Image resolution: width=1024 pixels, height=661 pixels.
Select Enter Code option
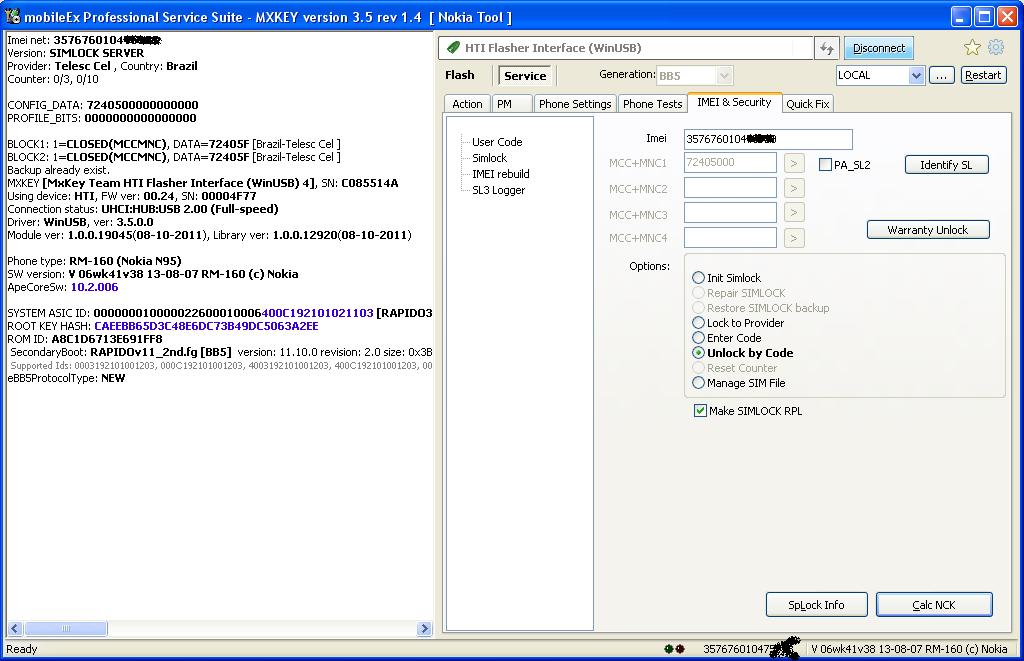[x=698, y=338]
